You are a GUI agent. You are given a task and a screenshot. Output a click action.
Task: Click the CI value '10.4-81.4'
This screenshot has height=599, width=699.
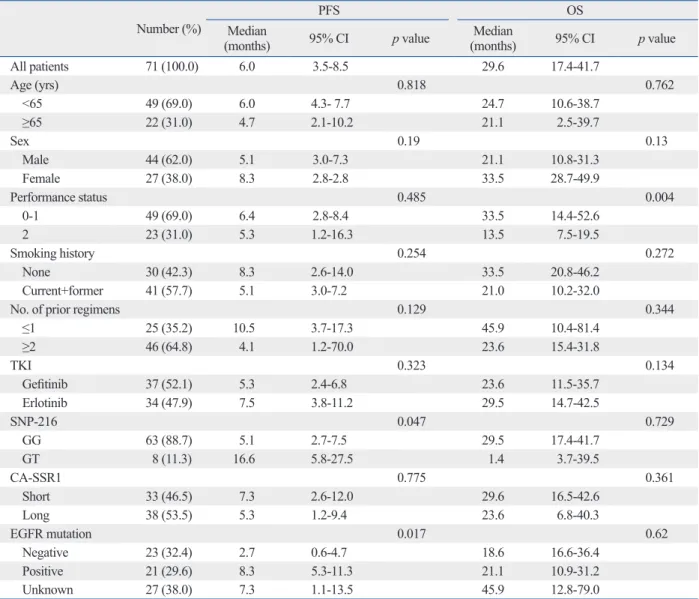[x=575, y=328]
